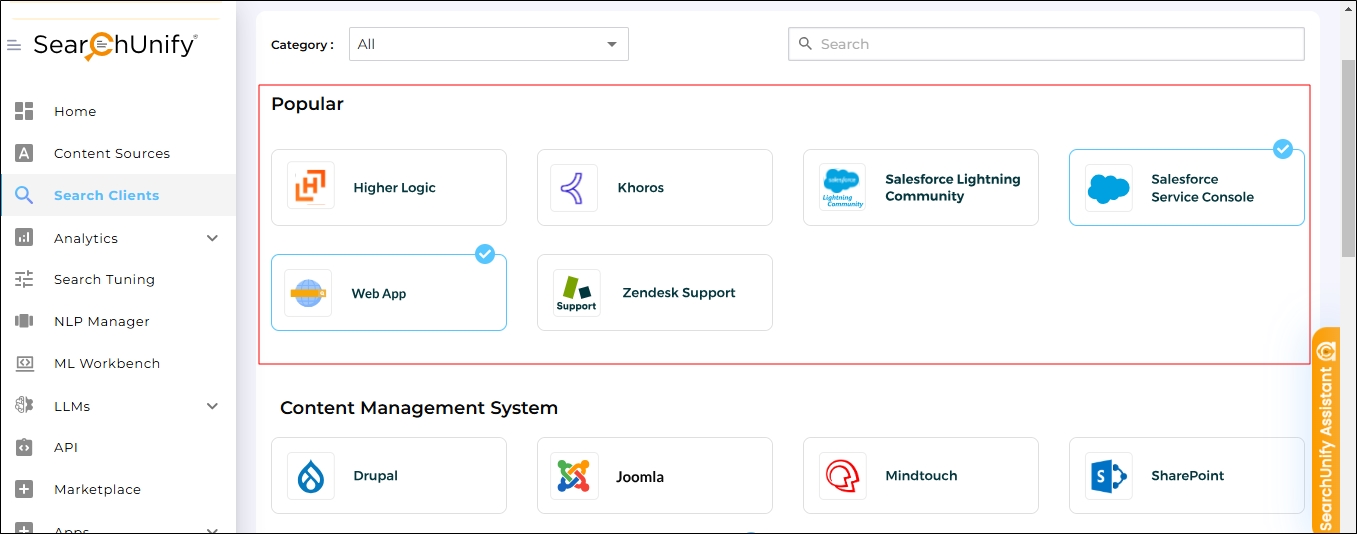Open the NLP Manager page

pos(101,321)
